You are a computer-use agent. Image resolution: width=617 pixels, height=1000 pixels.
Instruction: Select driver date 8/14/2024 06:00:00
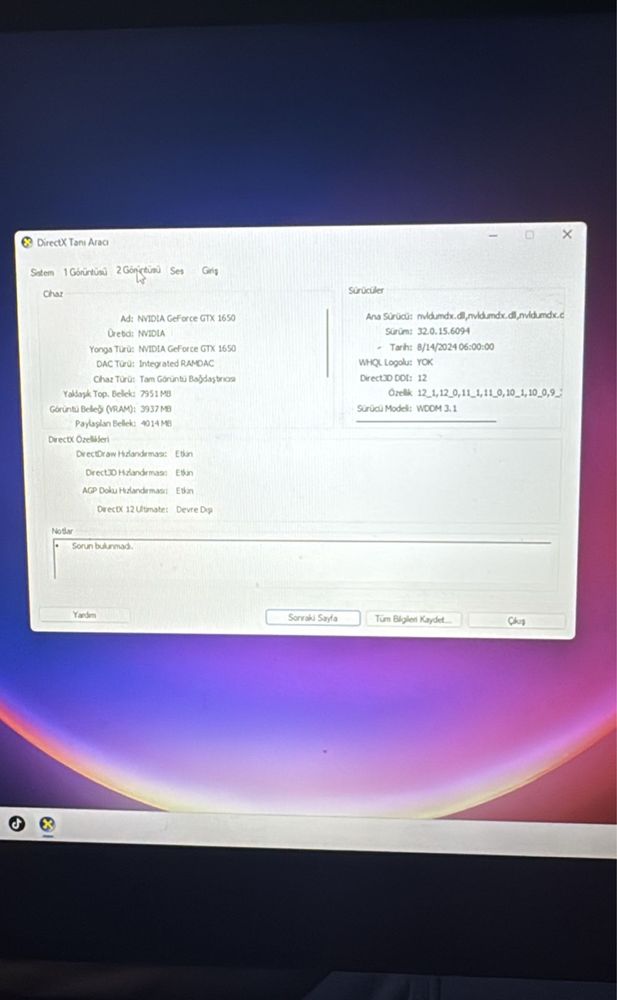tap(456, 347)
